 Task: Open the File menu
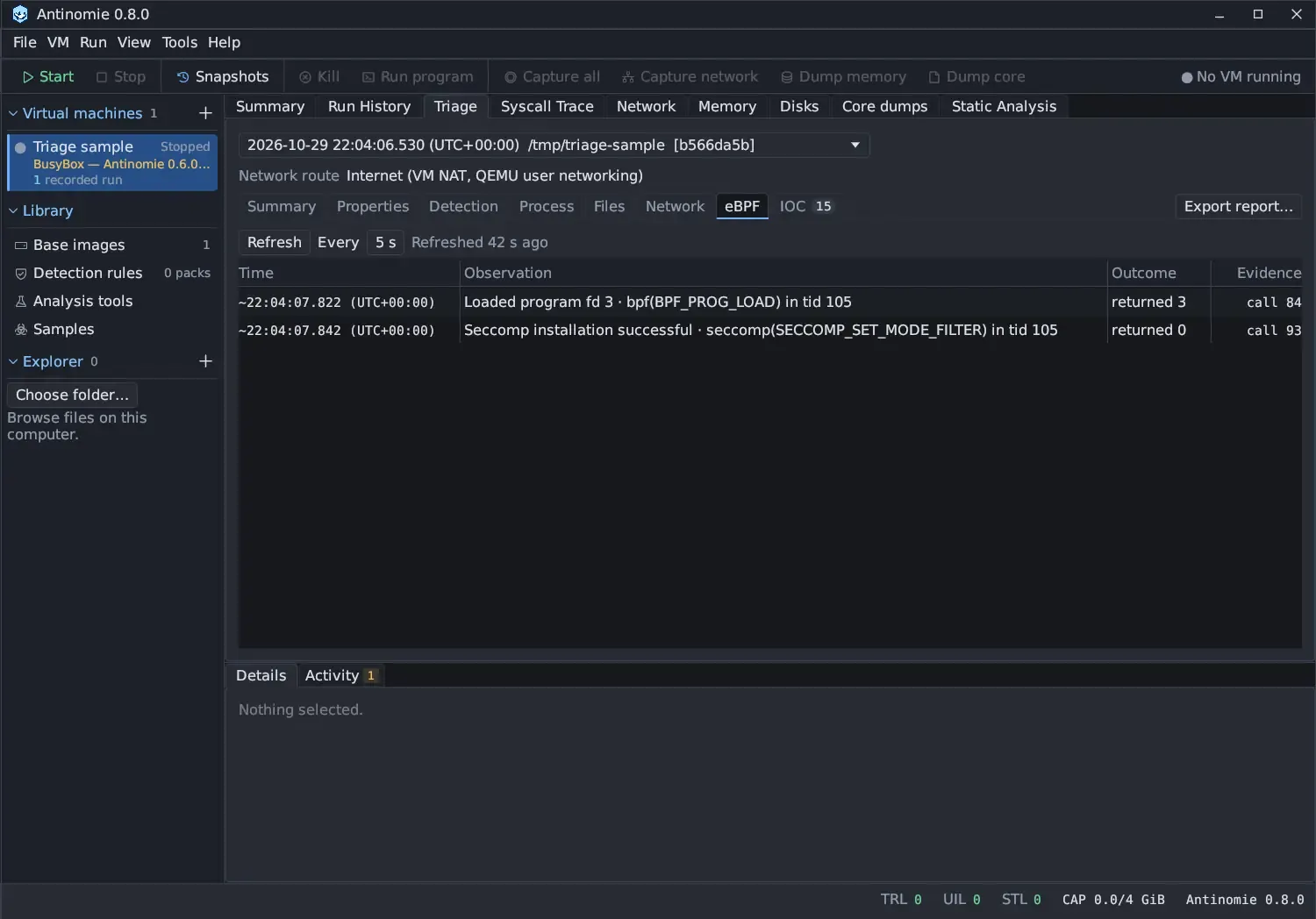click(25, 42)
